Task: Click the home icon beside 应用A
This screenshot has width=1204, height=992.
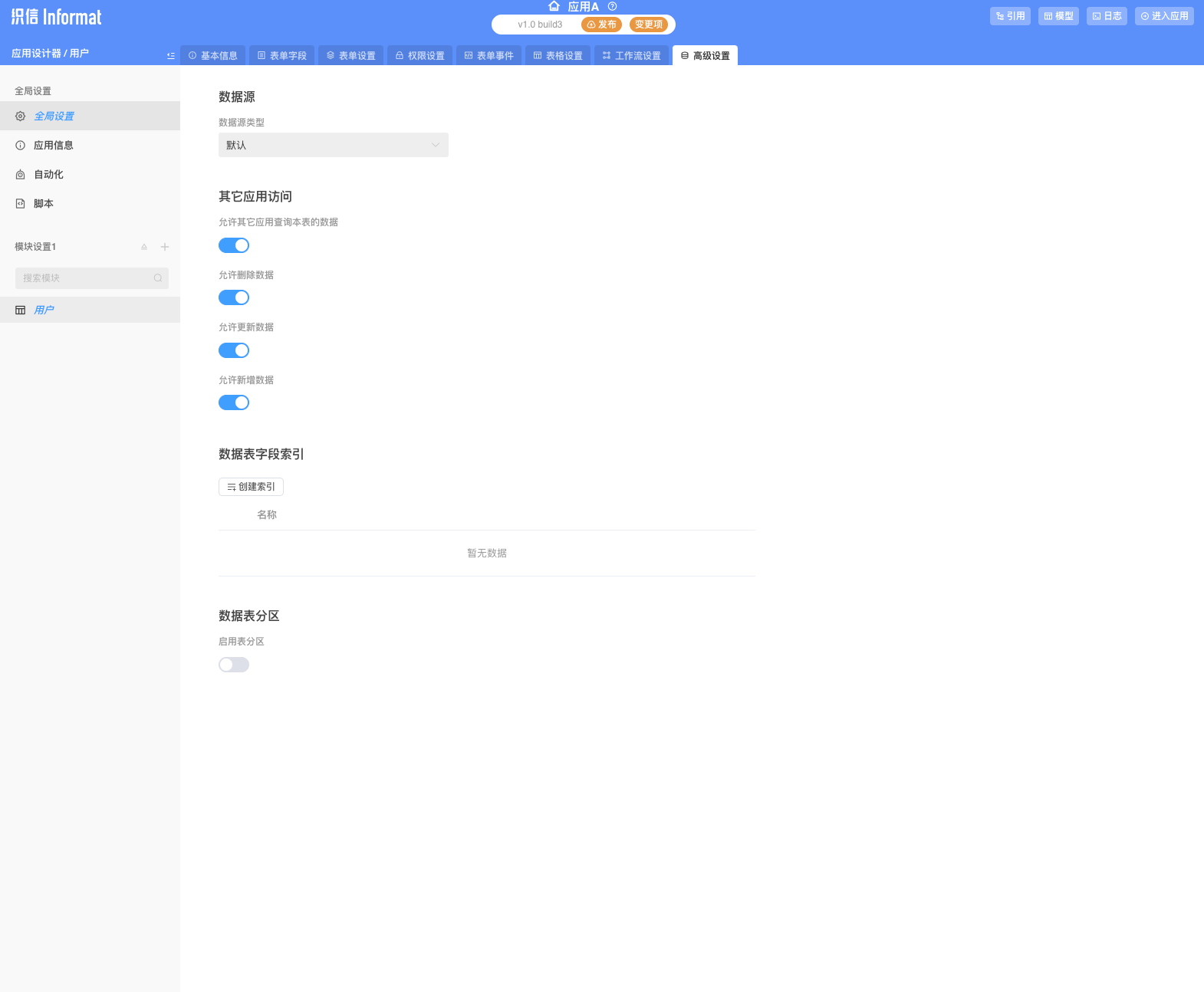Action: coord(554,6)
